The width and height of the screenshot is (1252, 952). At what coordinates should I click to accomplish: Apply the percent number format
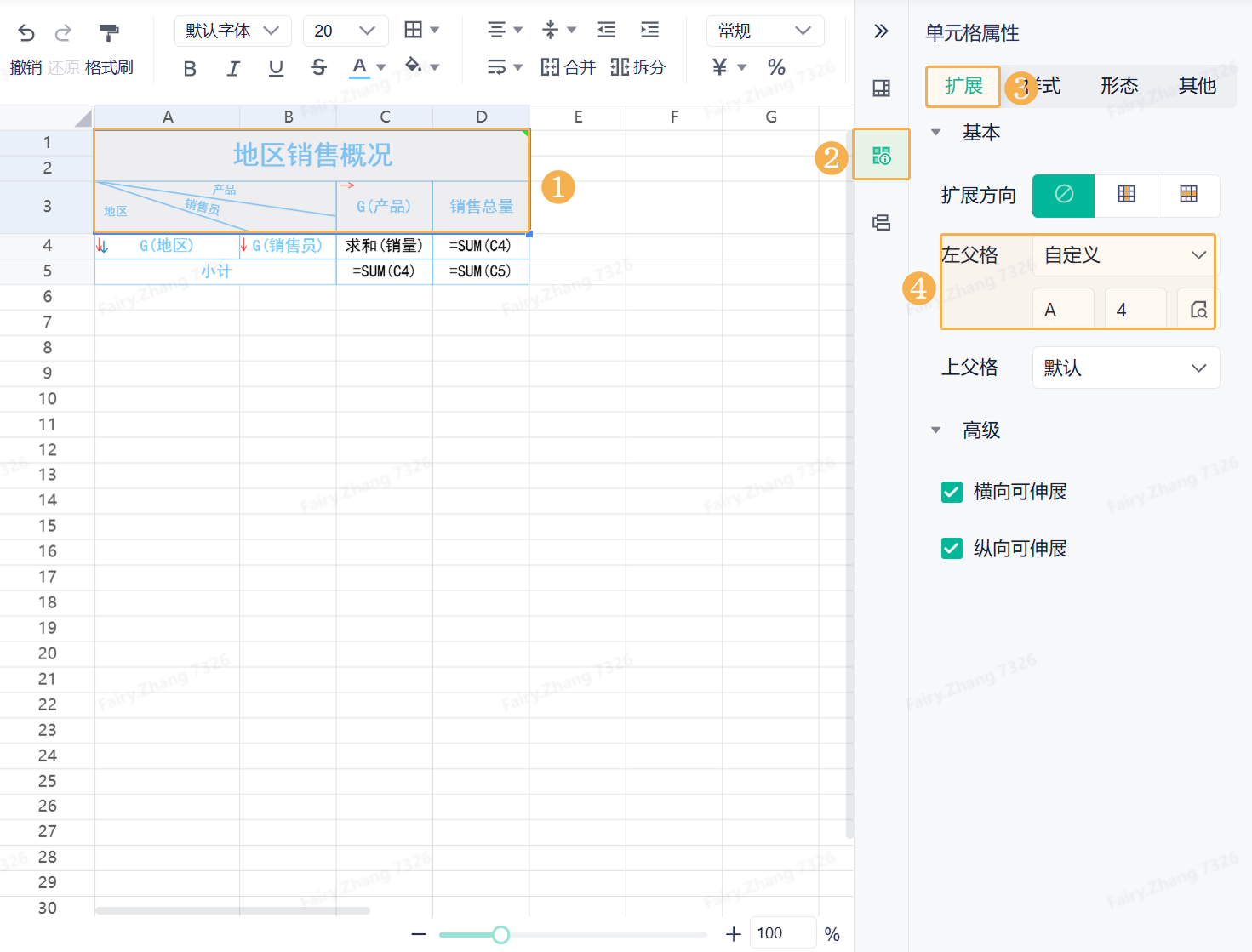tap(776, 66)
